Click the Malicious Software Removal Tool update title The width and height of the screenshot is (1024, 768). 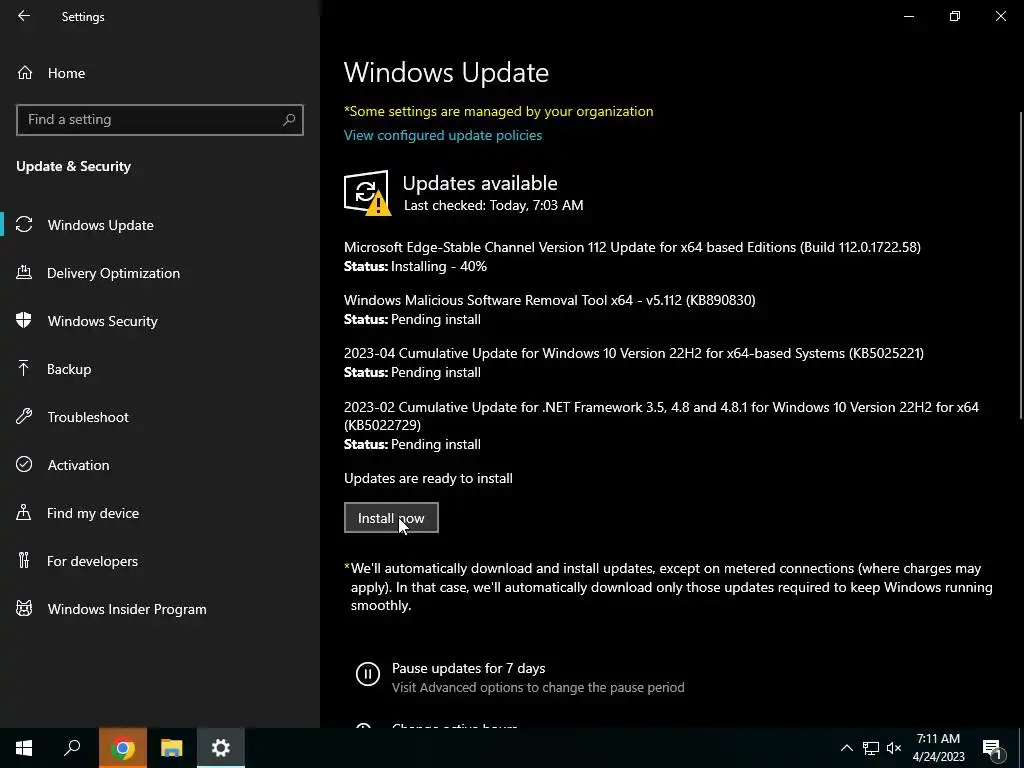(x=549, y=300)
